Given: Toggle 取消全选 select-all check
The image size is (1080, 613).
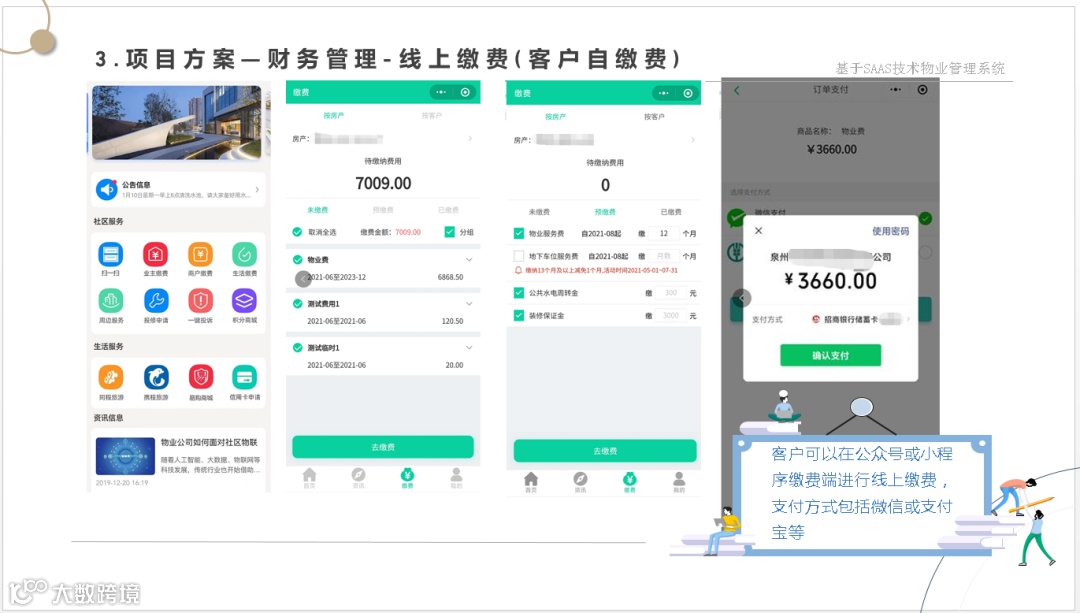Looking at the screenshot, I should click(x=297, y=232).
